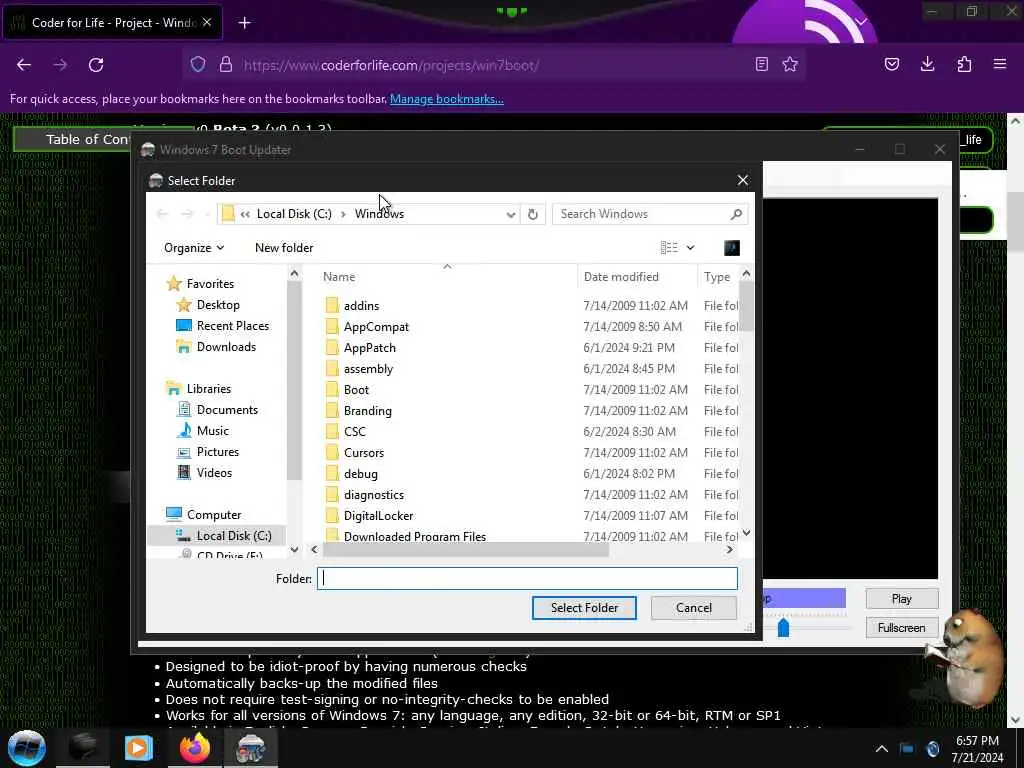1024x768 pixels.
Task: Select the Cursors folder
Action: click(x=364, y=453)
